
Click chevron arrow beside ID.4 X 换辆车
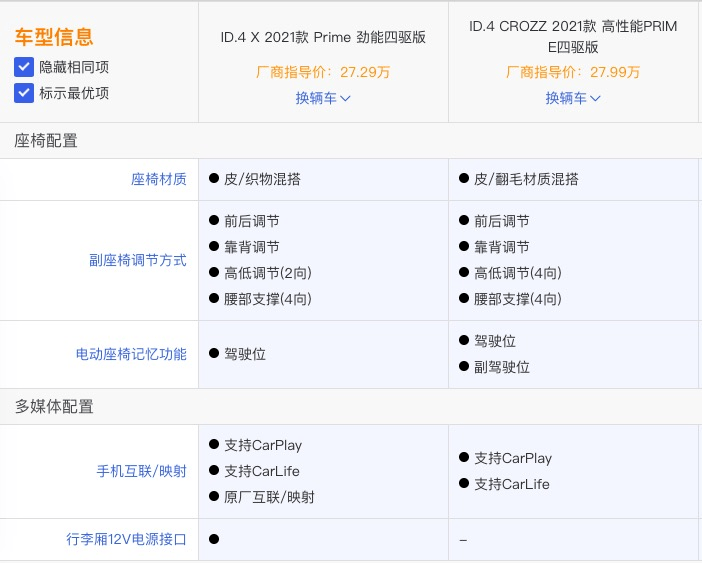[x=345, y=98]
